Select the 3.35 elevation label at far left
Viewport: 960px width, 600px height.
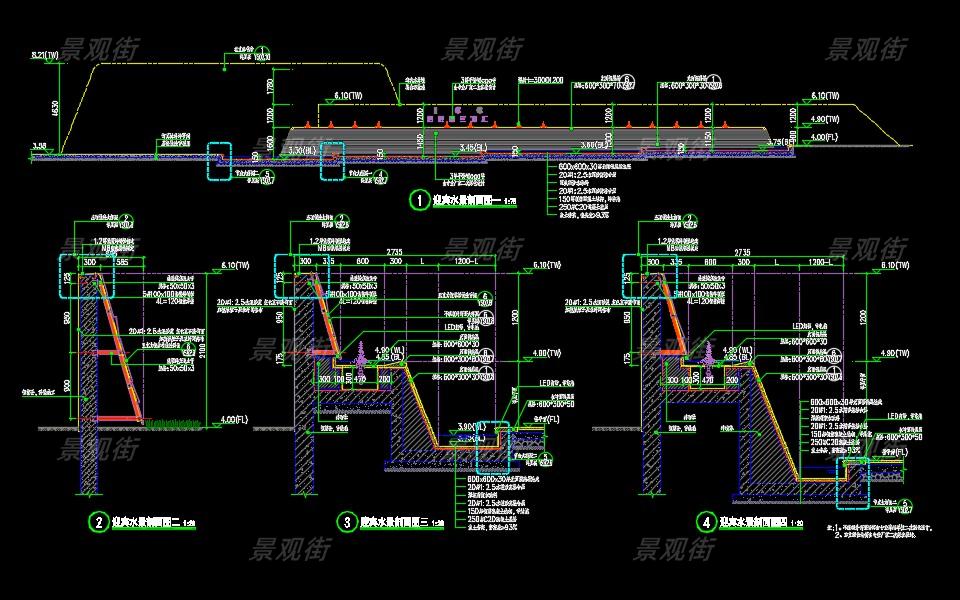(40, 146)
